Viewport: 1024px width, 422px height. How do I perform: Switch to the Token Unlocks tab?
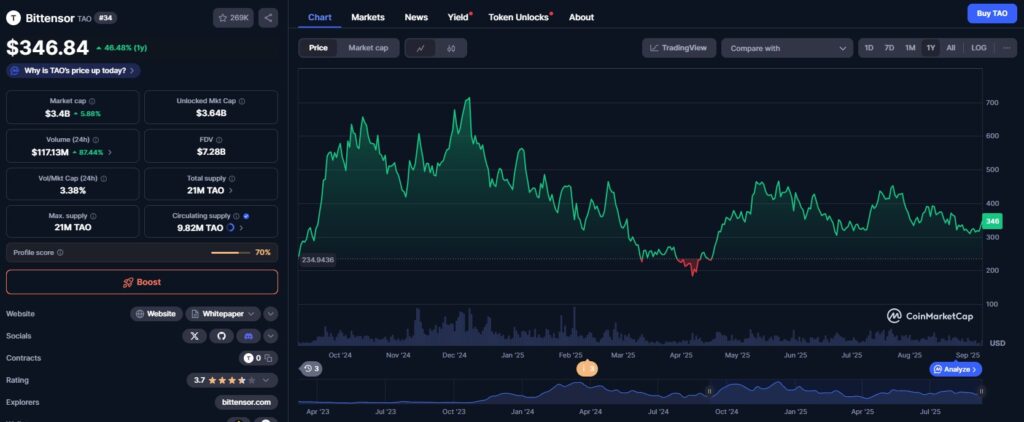point(520,17)
